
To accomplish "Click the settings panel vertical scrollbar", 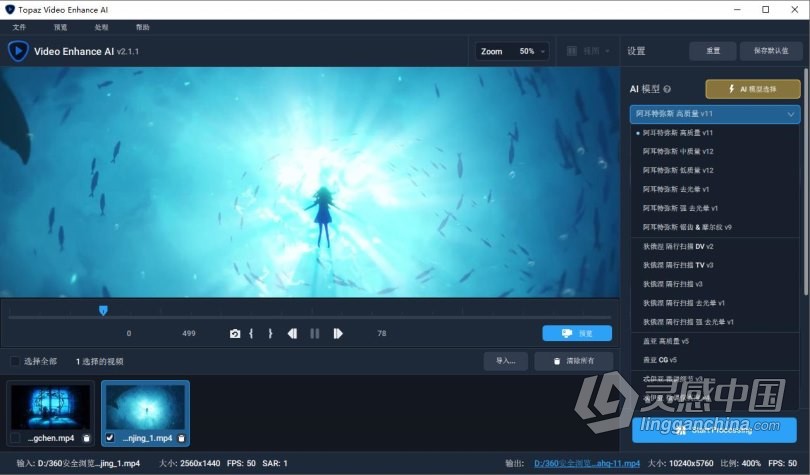I will [x=806, y=182].
